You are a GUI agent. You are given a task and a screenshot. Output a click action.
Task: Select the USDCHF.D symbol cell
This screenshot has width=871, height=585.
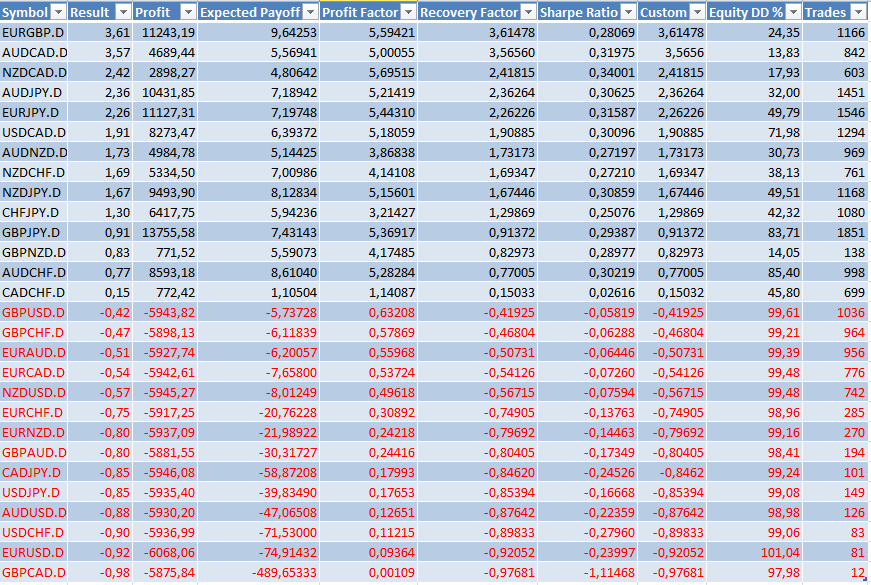[33, 533]
